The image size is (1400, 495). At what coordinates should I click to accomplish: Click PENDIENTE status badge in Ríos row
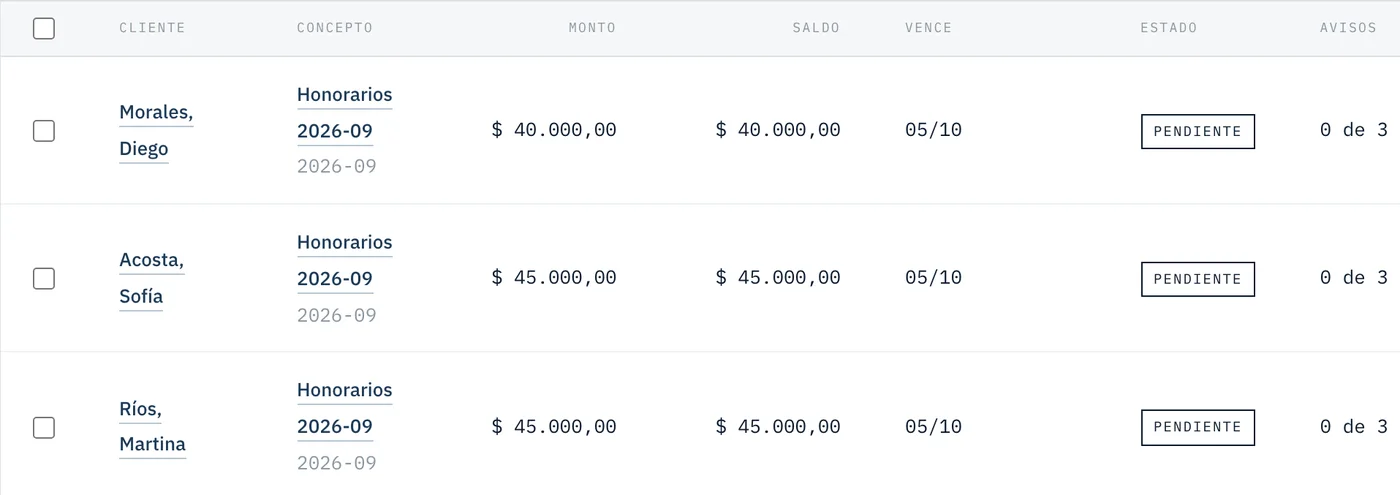[x=1198, y=427]
